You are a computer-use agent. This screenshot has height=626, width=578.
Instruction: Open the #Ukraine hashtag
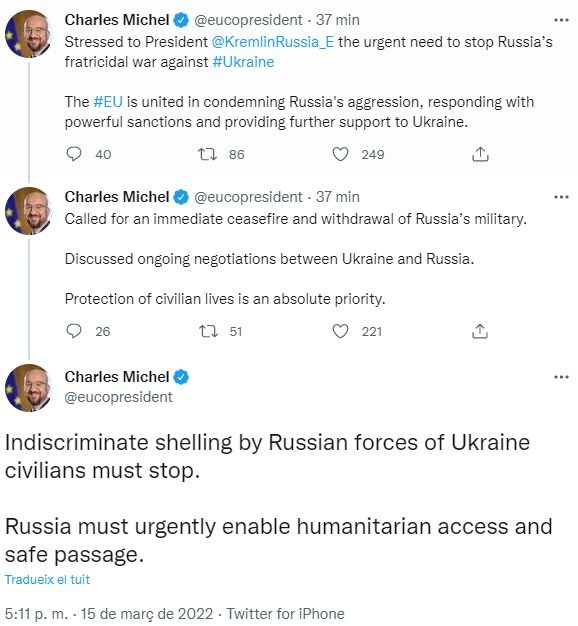(x=243, y=62)
